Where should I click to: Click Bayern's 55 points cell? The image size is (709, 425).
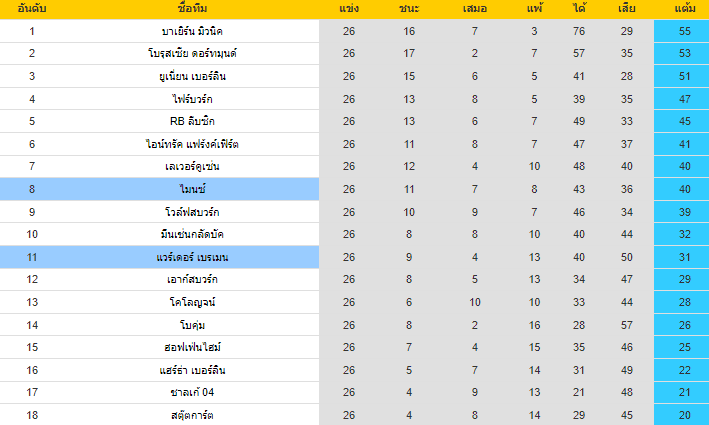[x=686, y=31]
